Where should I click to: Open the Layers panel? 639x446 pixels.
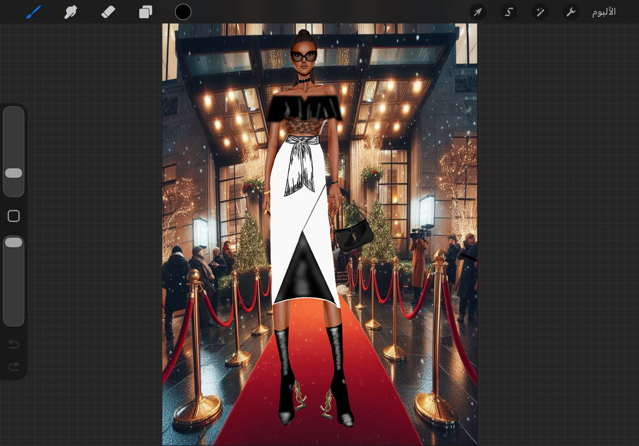pyautogui.click(x=145, y=12)
